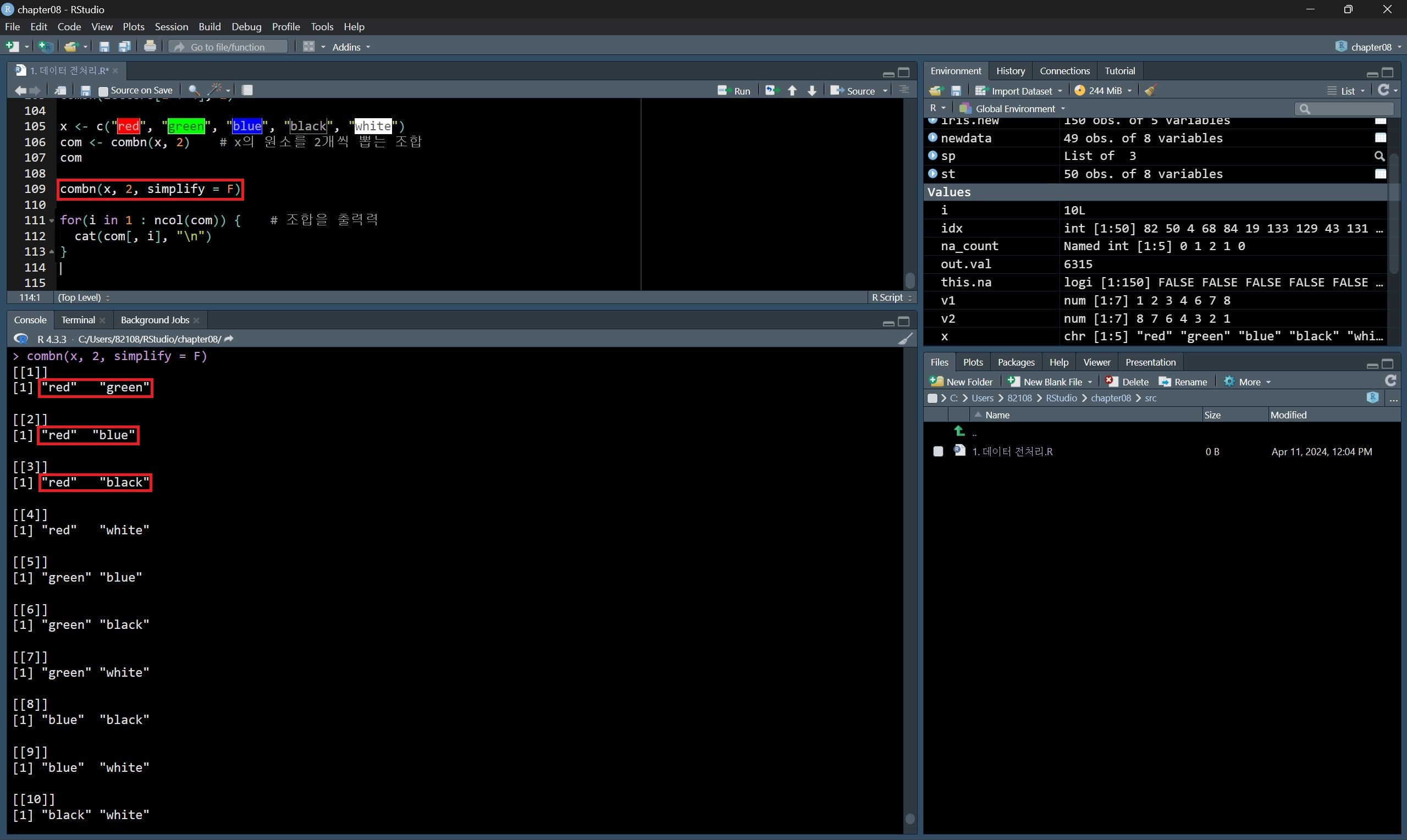Image resolution: width=1407 pixels, height=840 pixels.
Task: Click the Rename button in the Files pane
Action: (x=1183, y=382)
